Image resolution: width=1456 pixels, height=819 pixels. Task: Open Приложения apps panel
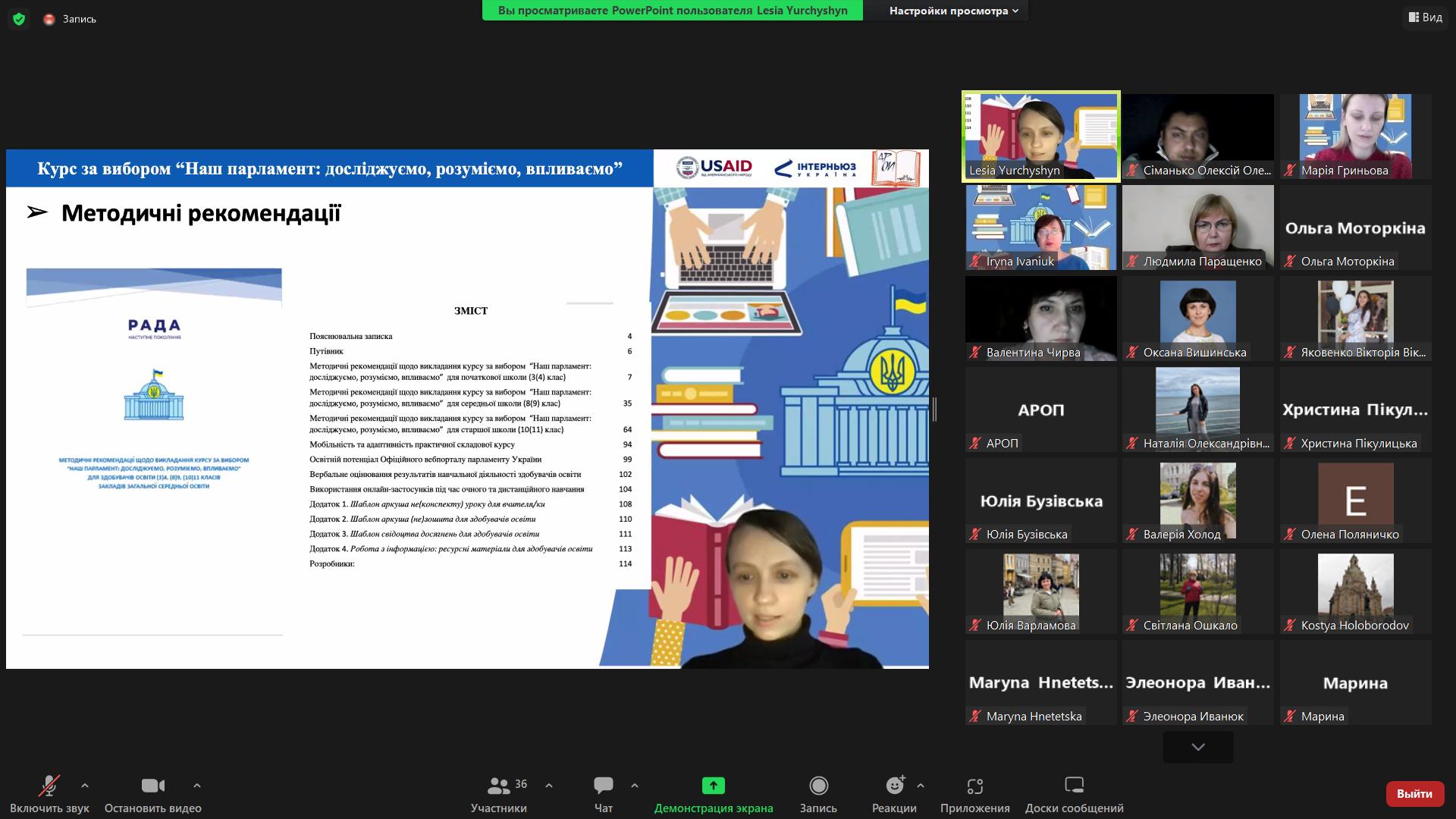975,794
